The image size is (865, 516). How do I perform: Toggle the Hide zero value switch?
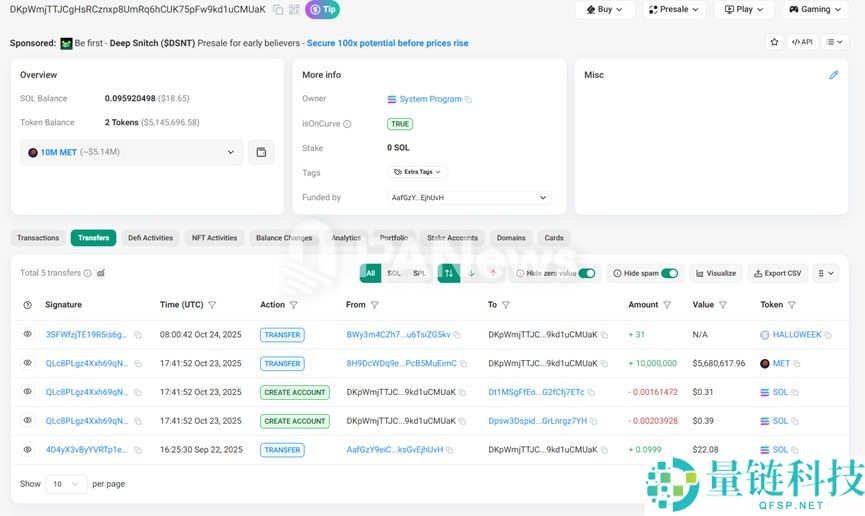pyautogui.click(x=587, y=273)
